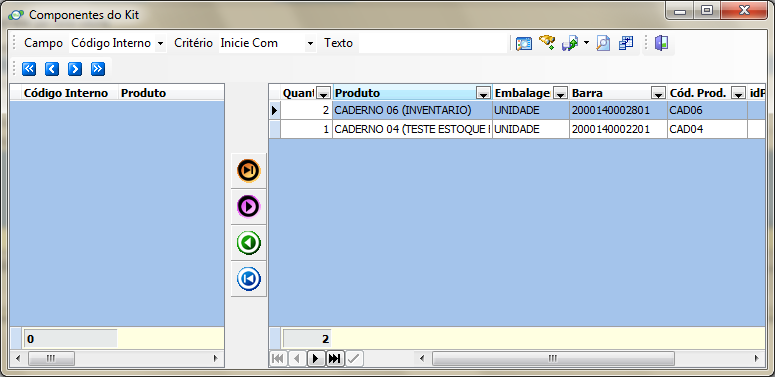
Task: Click the left panel footer count '0'
Action: (x=70, y=339)
